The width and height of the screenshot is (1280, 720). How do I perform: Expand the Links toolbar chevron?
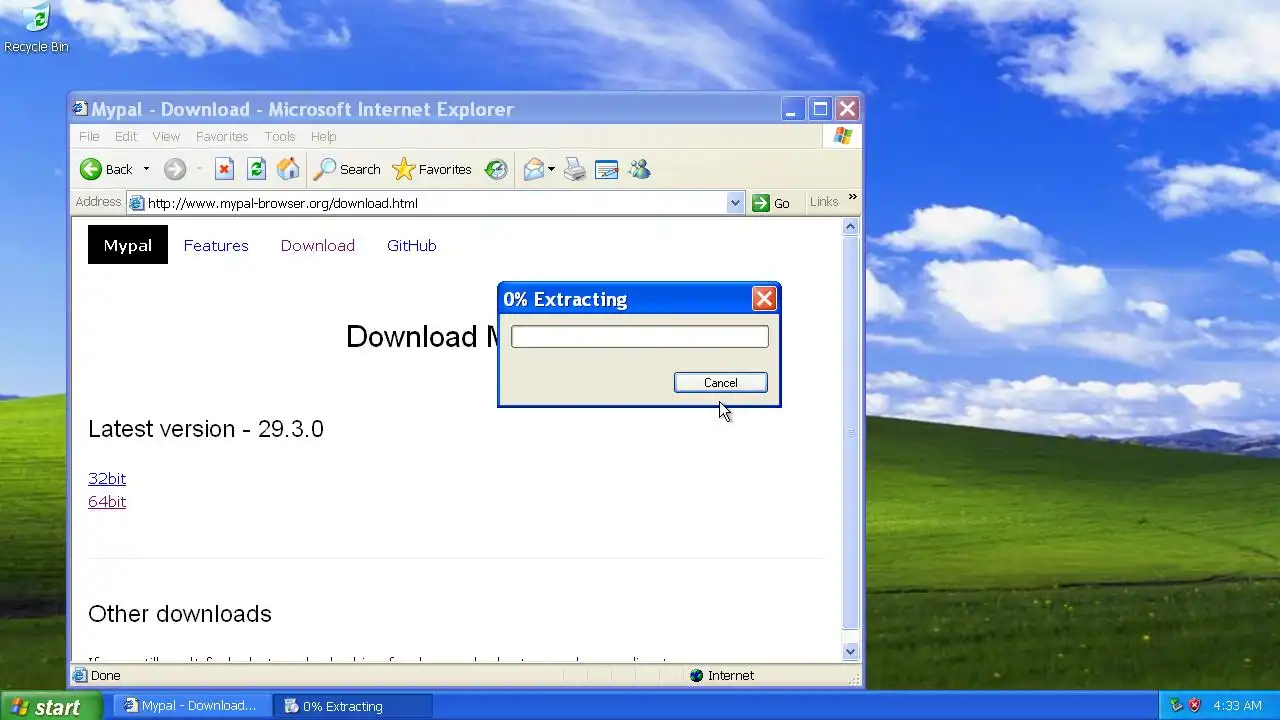point(852,198)
